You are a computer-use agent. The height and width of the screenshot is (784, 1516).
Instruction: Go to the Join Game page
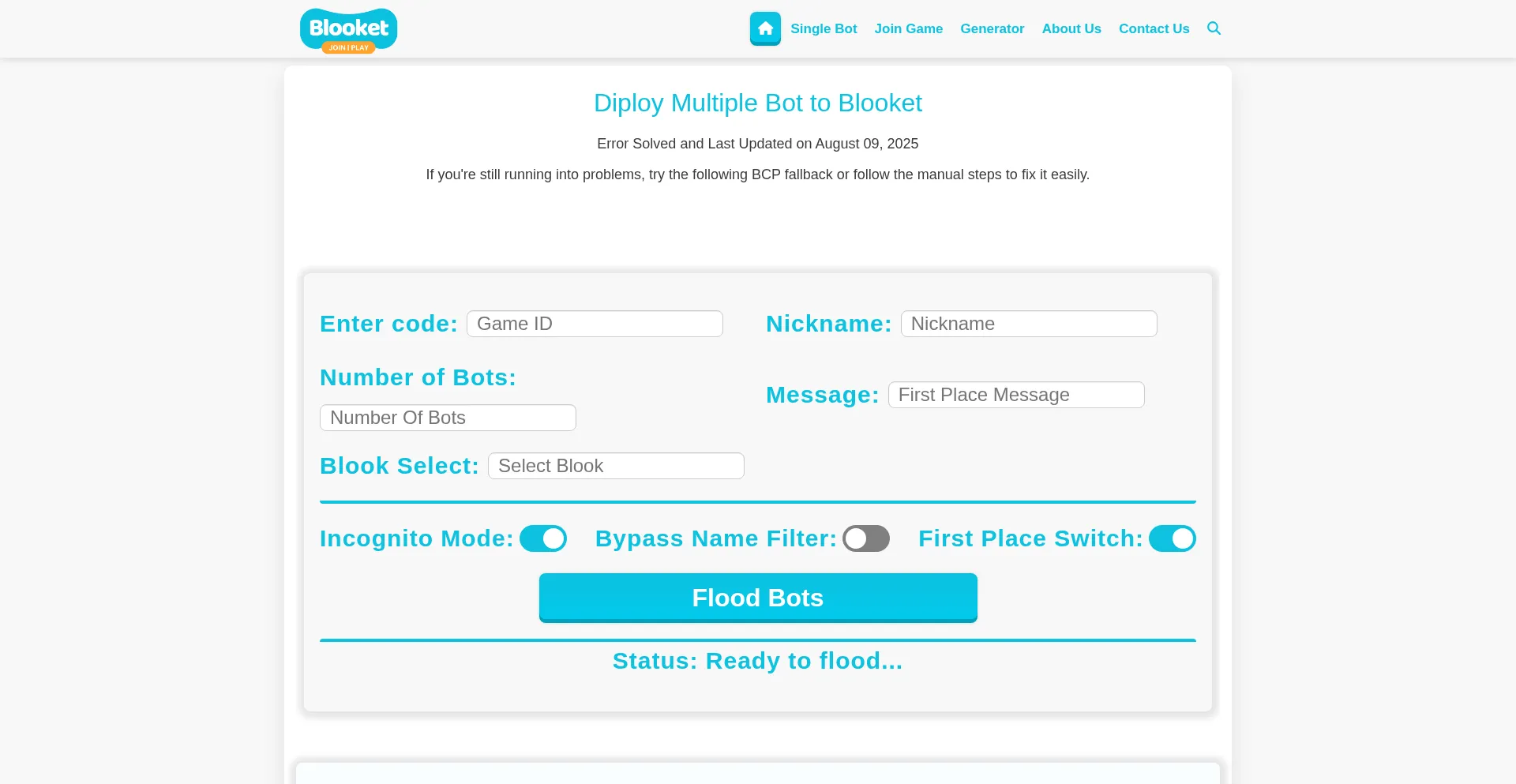click(x=908, y=28)
